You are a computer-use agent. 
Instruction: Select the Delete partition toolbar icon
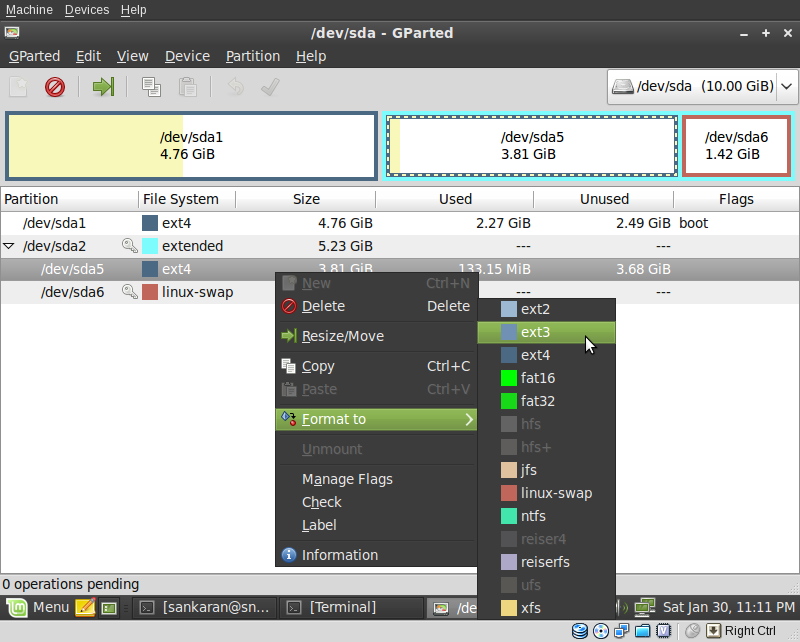click(x=55, y=87)
